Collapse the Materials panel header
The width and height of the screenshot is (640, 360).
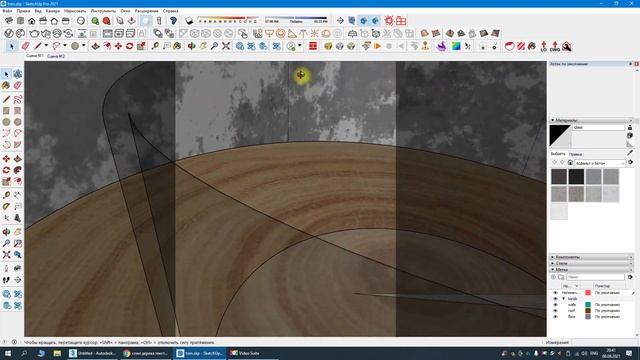[x=591, y=120]
